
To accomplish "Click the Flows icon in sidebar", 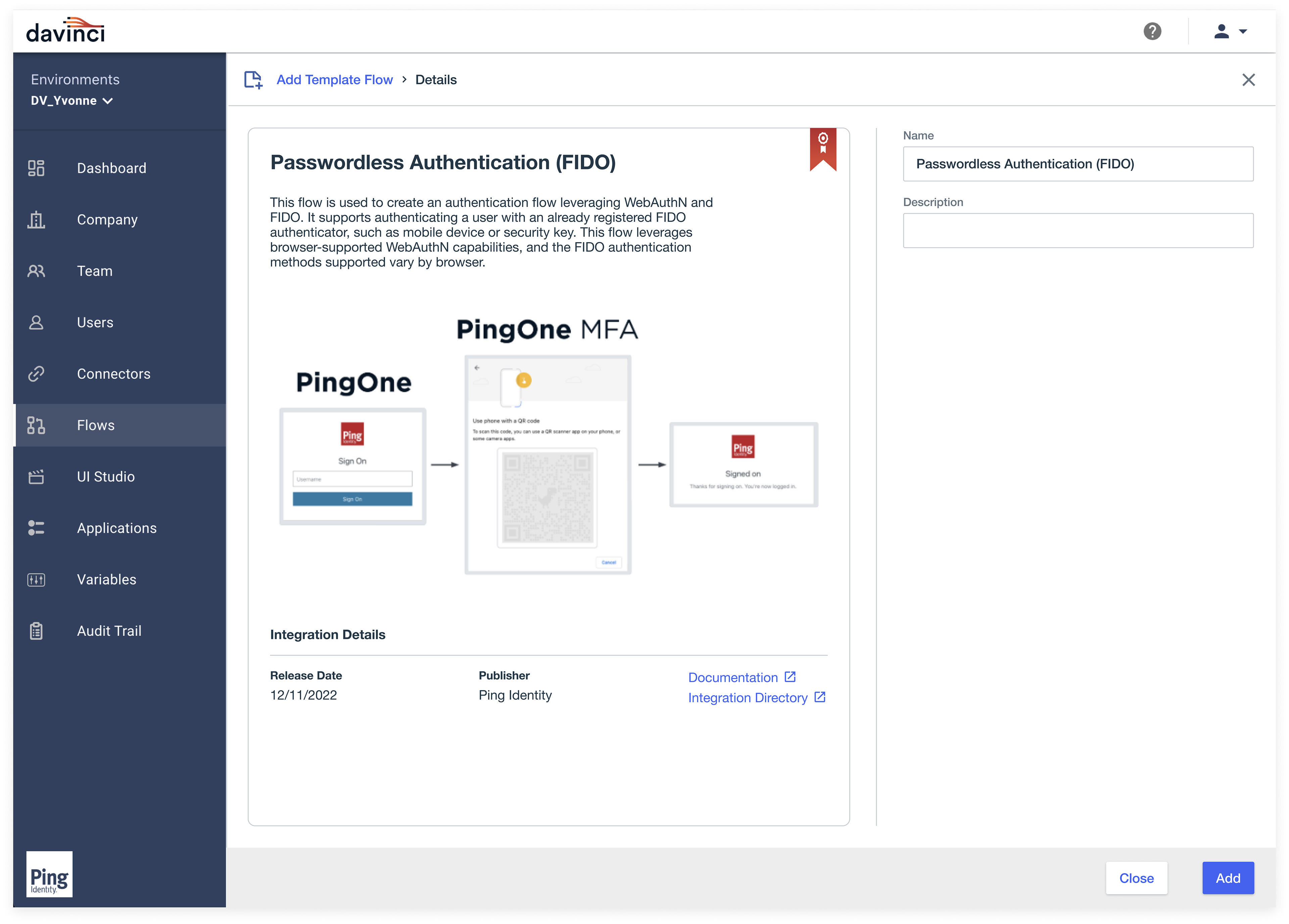I will point(36,425).
